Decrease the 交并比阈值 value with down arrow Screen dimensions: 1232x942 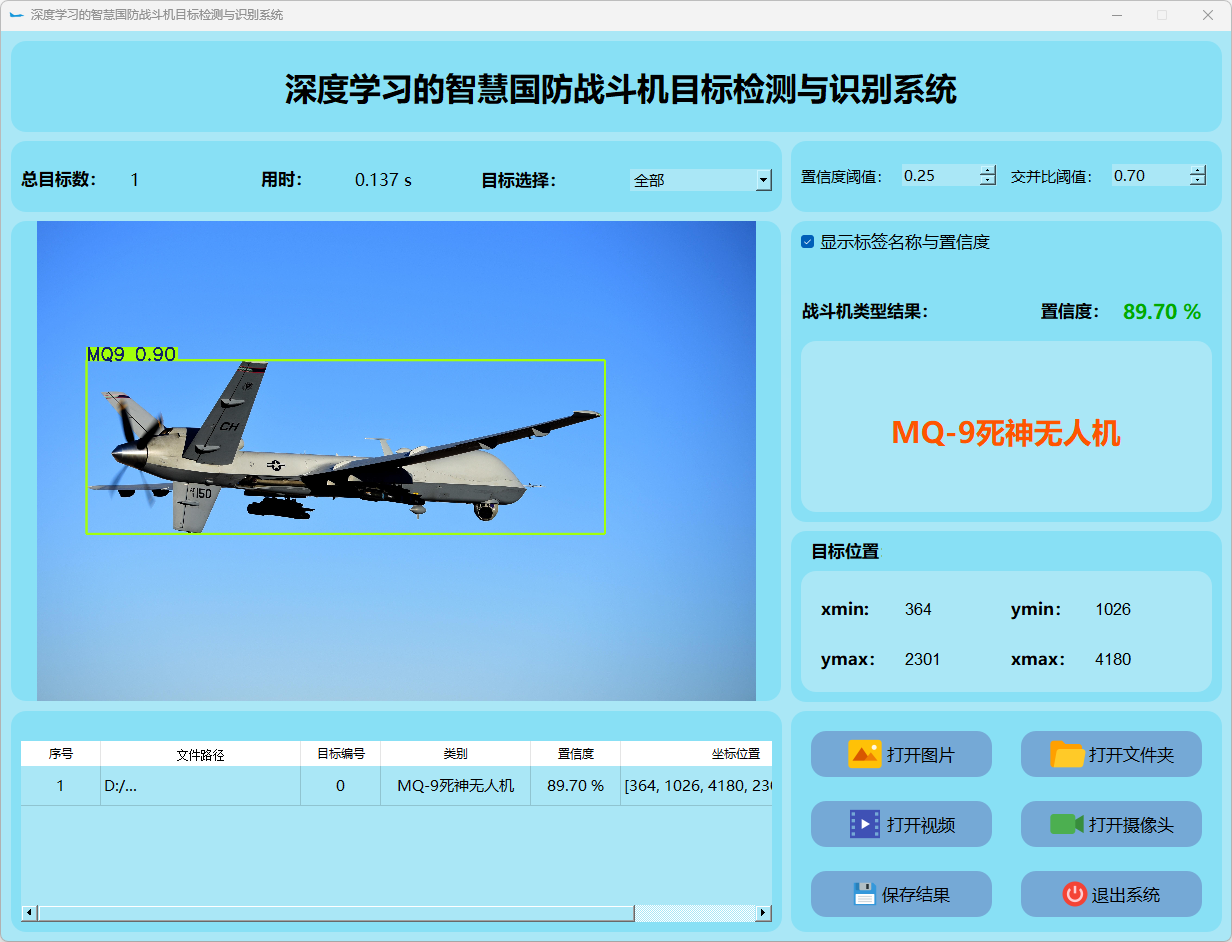[x=1198, y=181]
